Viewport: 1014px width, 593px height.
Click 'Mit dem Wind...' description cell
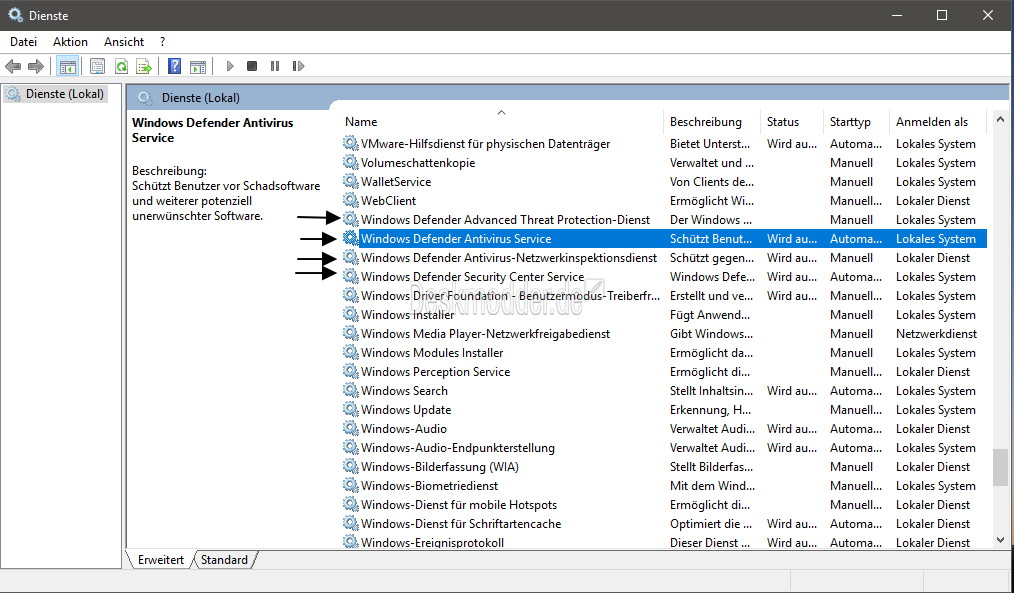[x=712, y=486]
